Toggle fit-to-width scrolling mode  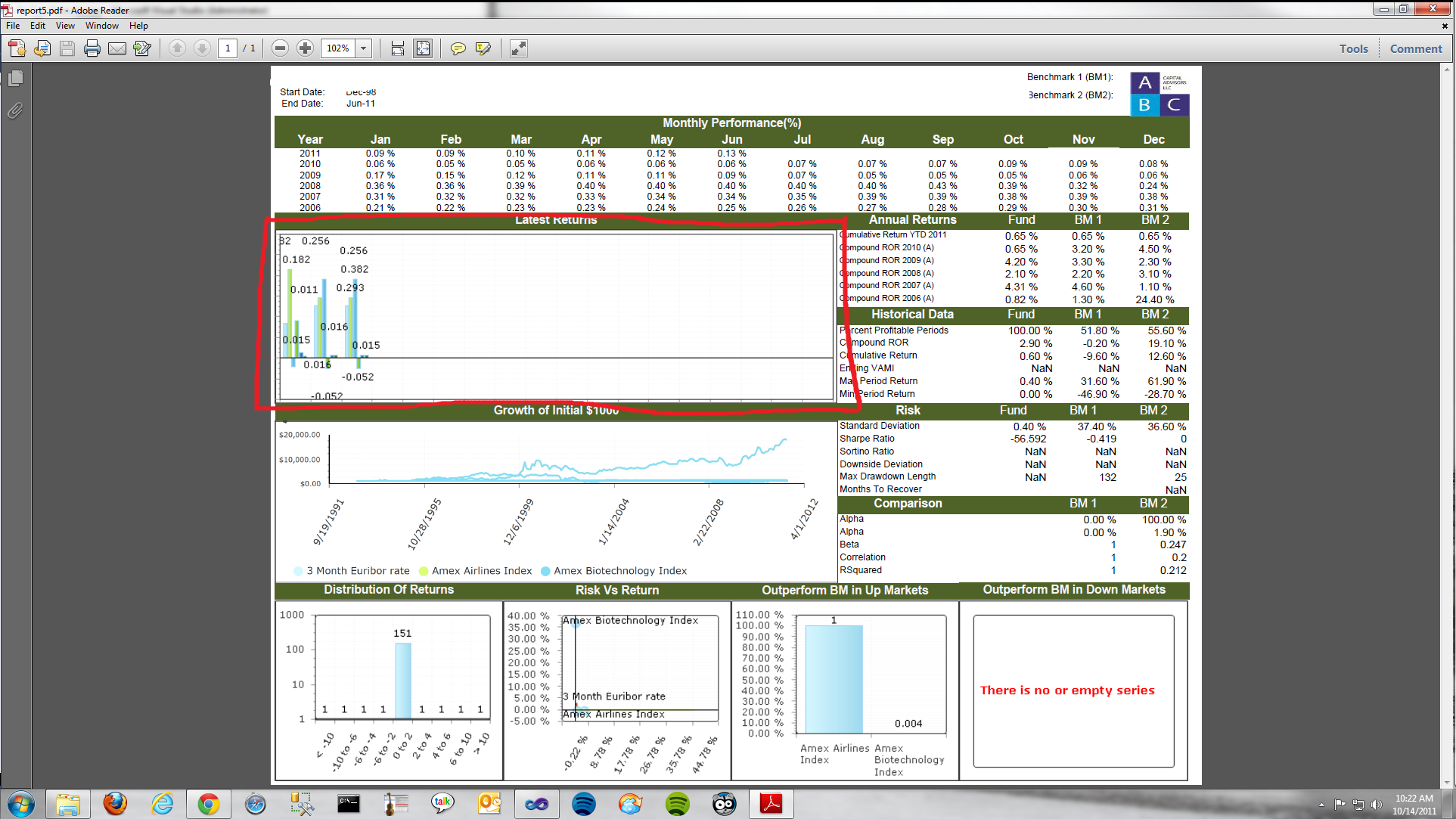pos(398,49)
